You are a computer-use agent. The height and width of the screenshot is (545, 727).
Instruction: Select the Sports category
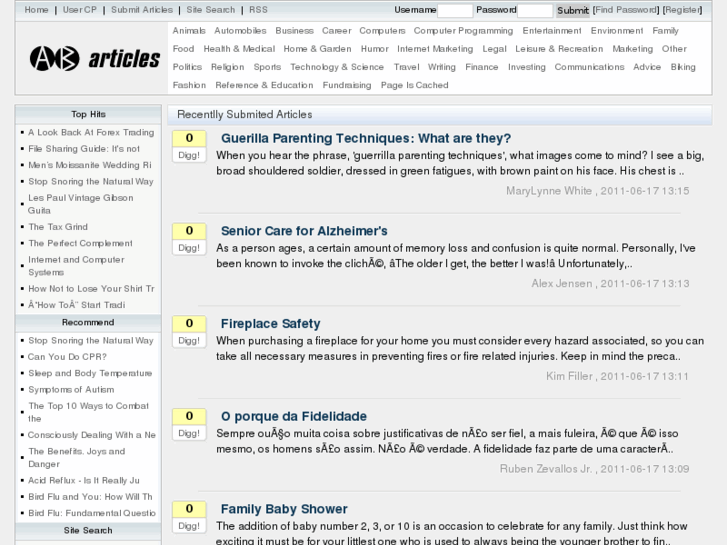coord(267,67)
